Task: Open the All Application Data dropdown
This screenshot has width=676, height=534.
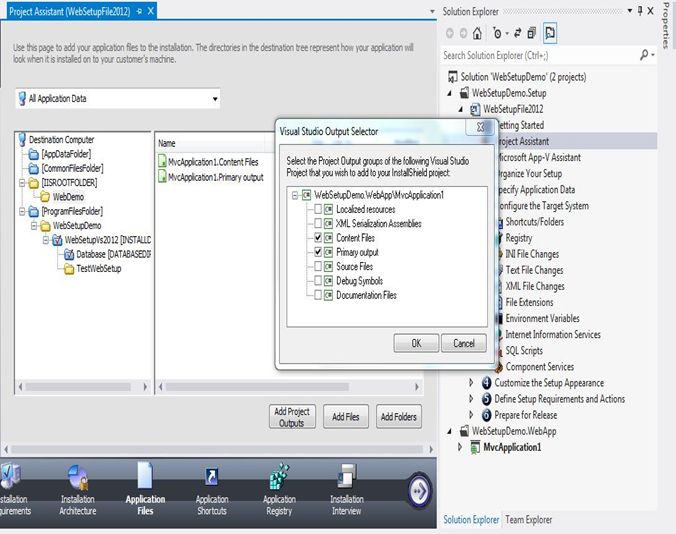Action: tap(215, 99)
